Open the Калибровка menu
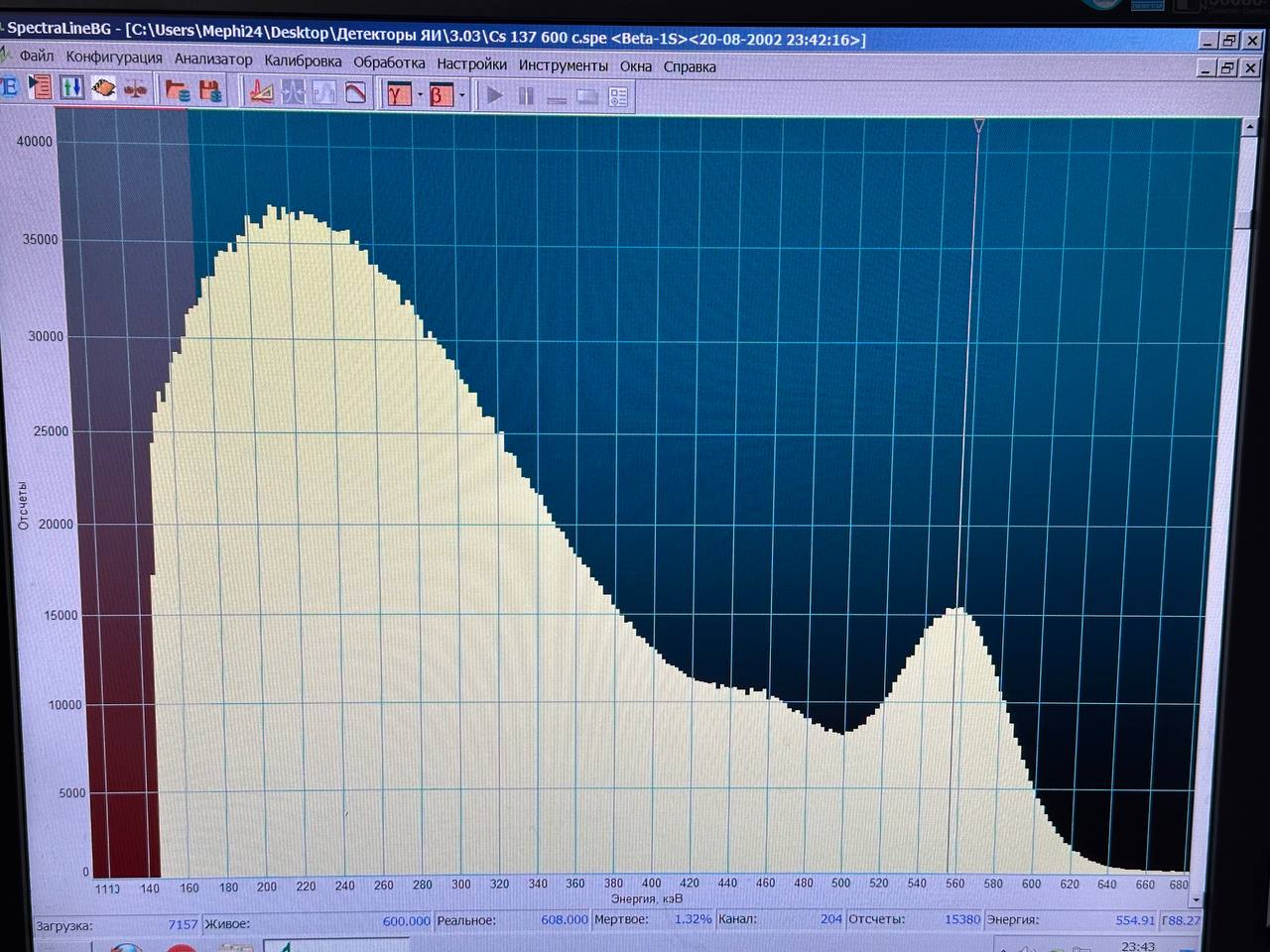Image resolution: width=1270 pixels, height=952 pixels. [303, 61]
